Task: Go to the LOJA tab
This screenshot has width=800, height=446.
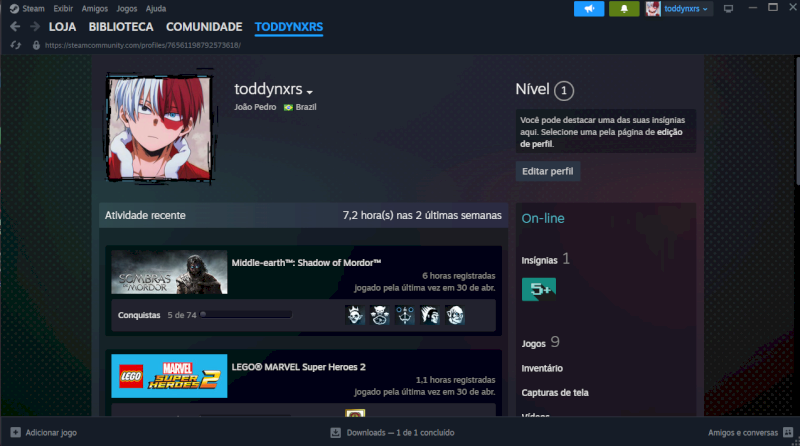Action: click(62, 27)
